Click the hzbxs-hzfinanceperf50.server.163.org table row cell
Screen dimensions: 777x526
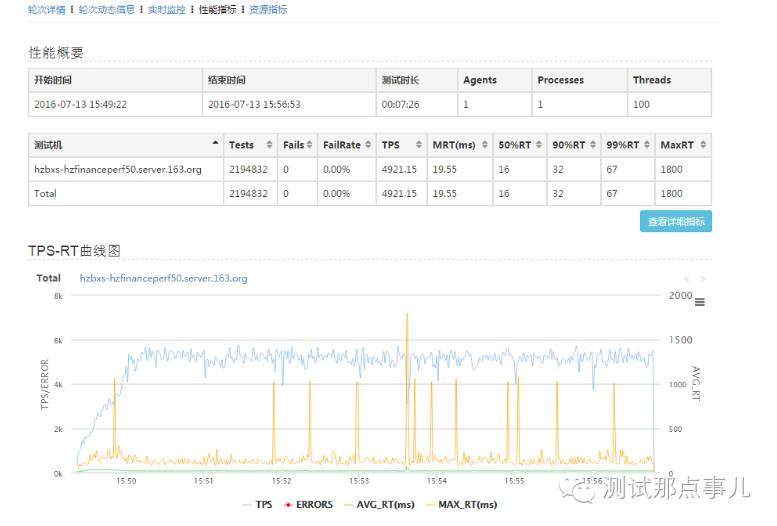click(x=126, y=169)
